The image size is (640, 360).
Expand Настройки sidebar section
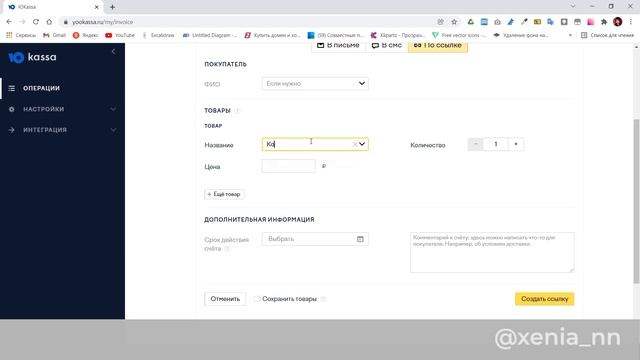coord(113,109)
